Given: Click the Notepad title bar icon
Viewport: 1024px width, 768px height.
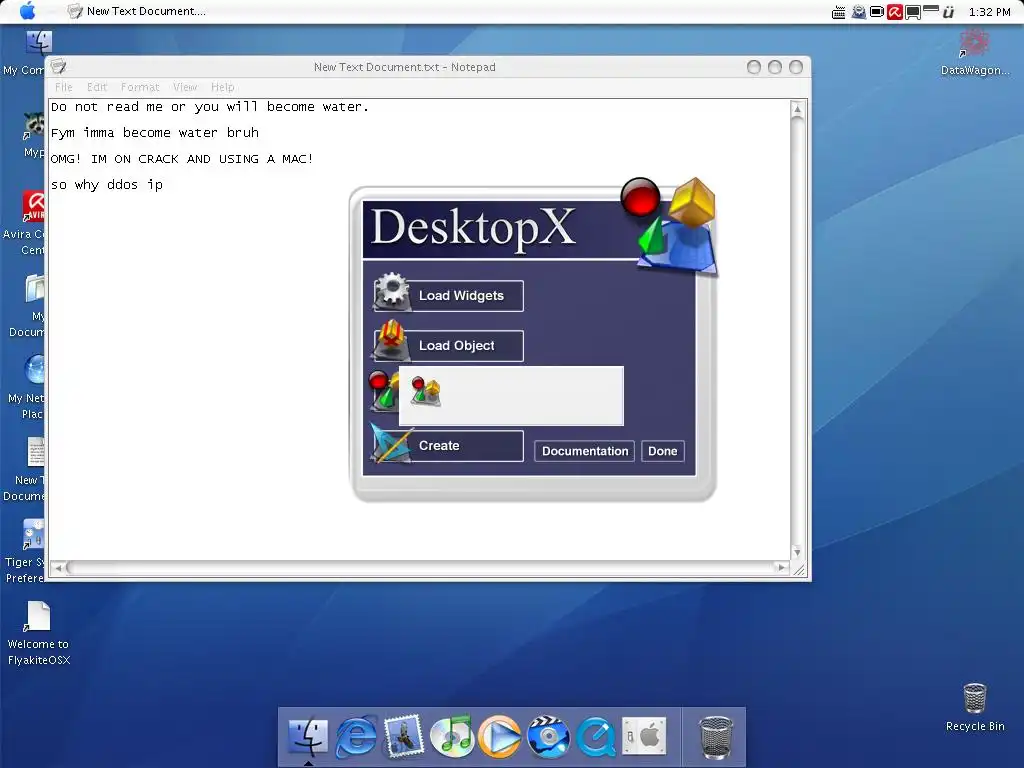Looking at the screenshot, I should click(59, 66).
